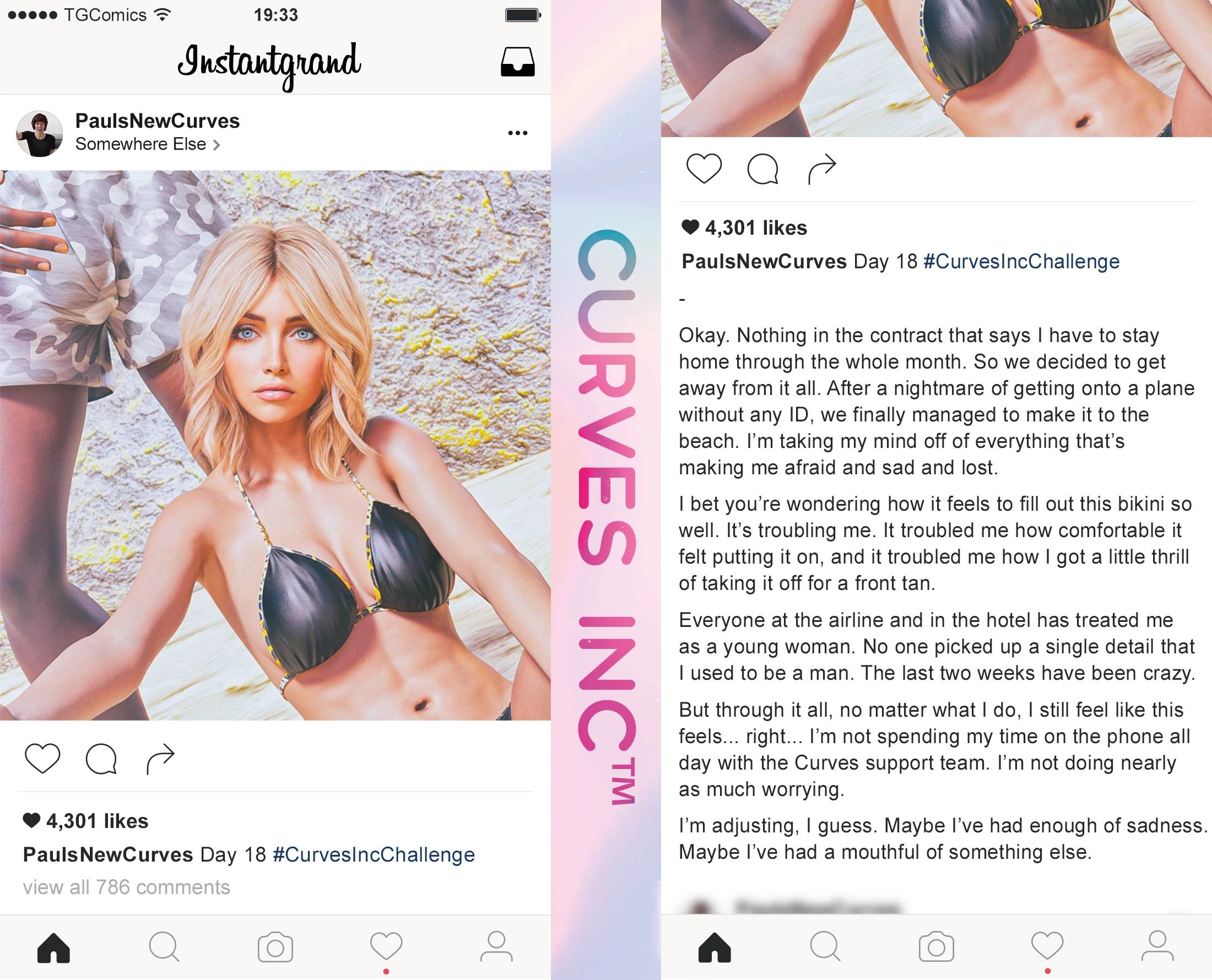Image resolution: width=1212 pixels, height=980 pixels.
Task: Open the inbox tray icon
Action: (x=517, y=62)
